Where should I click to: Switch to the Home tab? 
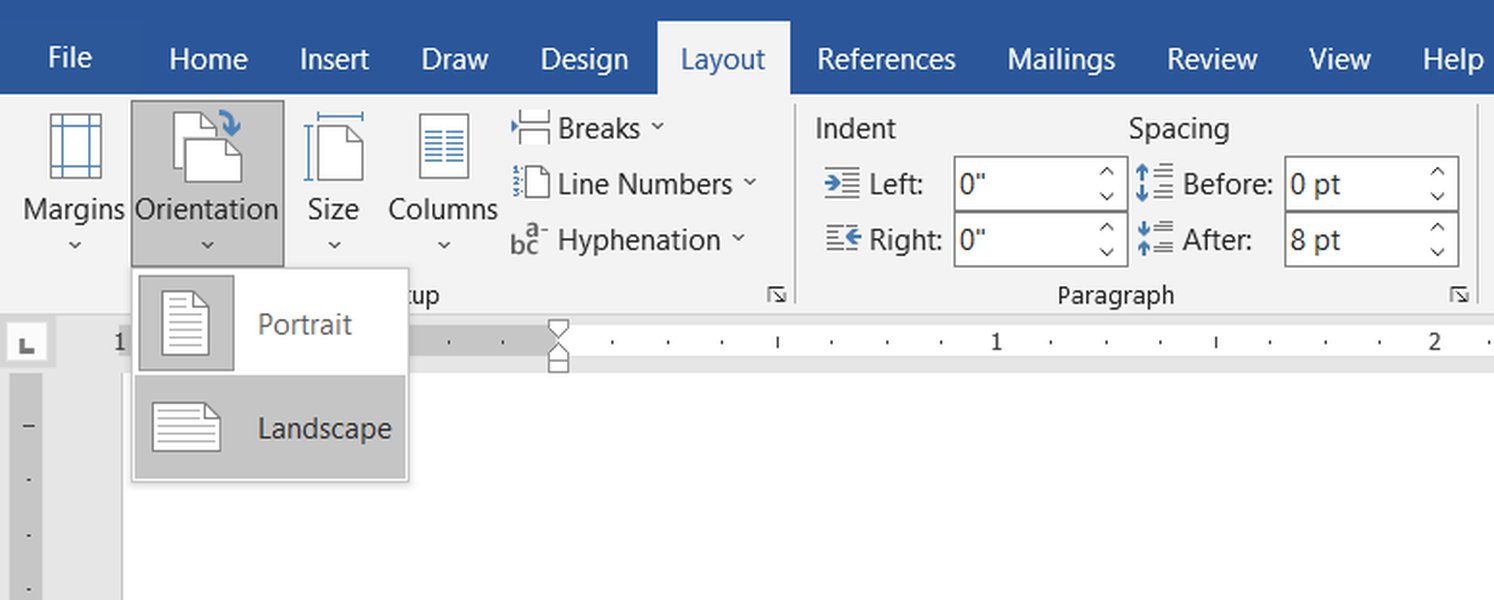(208, 59)
